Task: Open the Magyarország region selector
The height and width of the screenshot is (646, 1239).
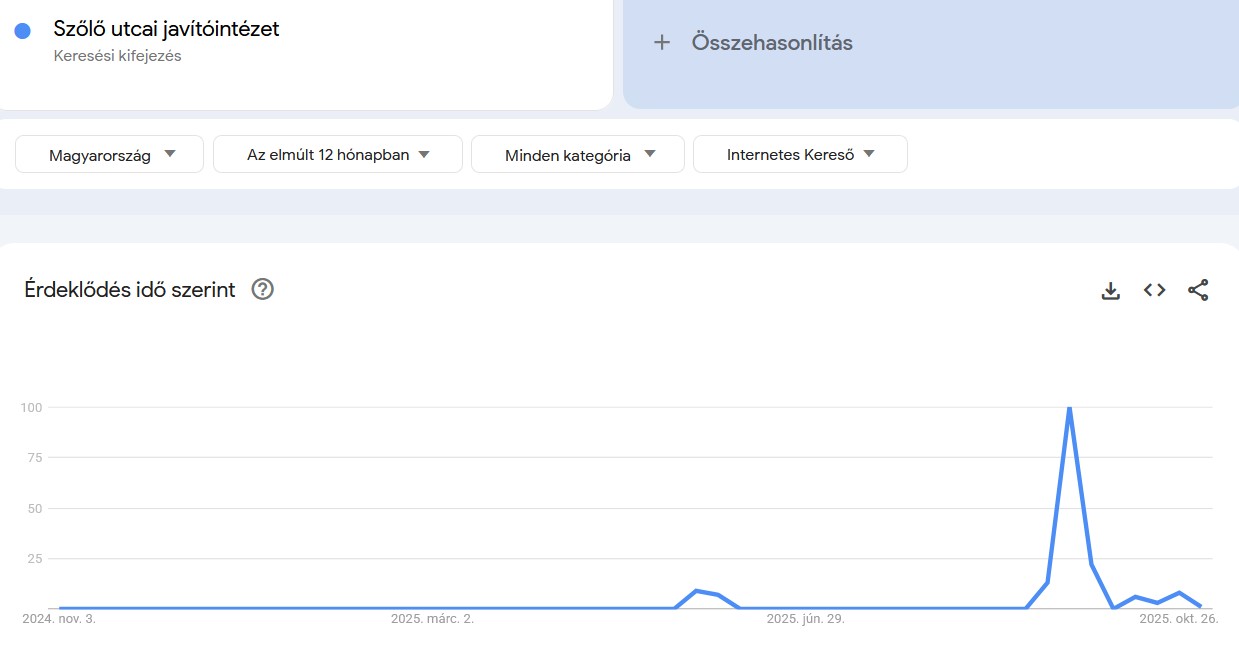Action: click(108, 154)
